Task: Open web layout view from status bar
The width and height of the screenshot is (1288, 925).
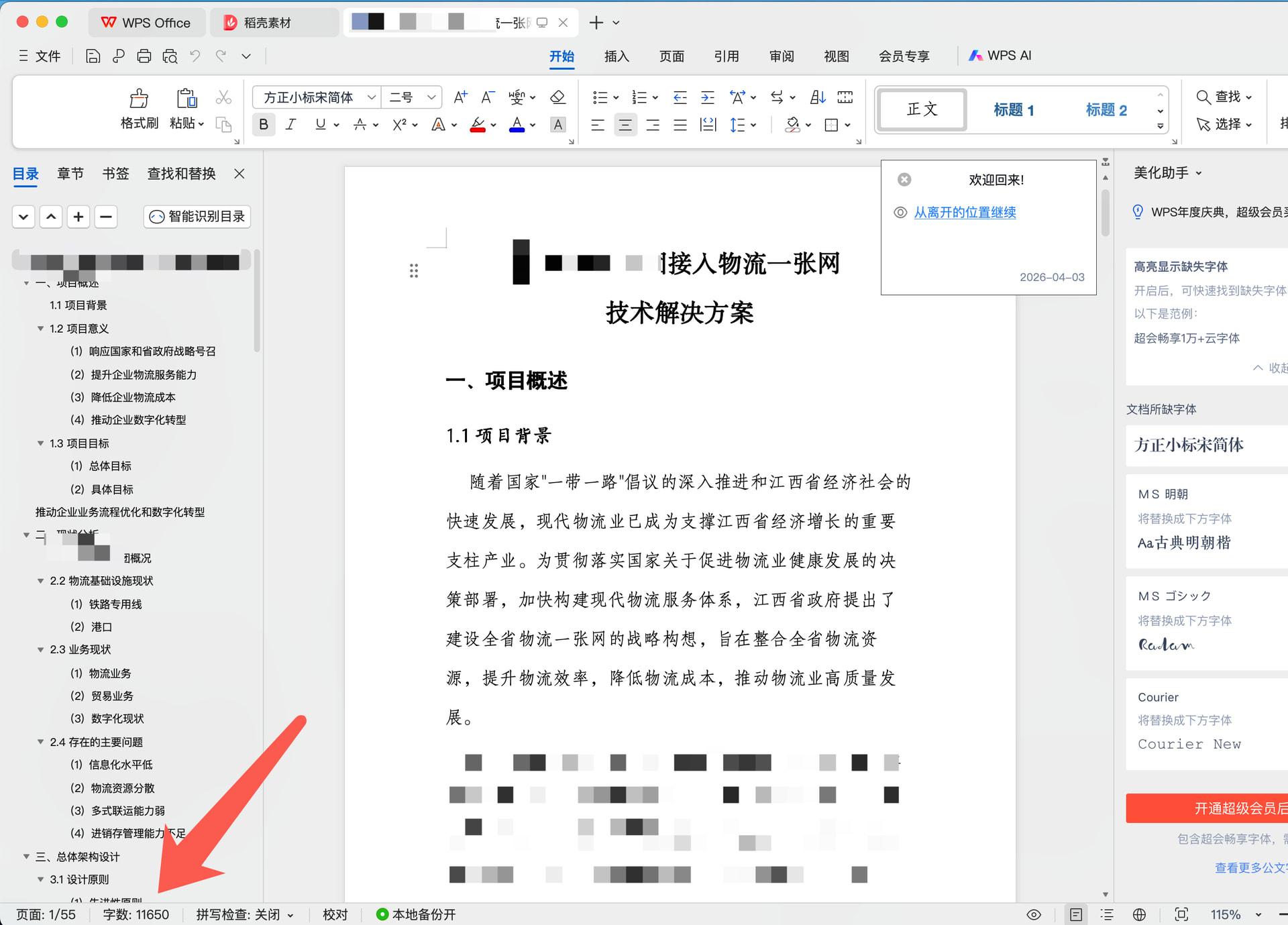Action: pos(1139,915)
